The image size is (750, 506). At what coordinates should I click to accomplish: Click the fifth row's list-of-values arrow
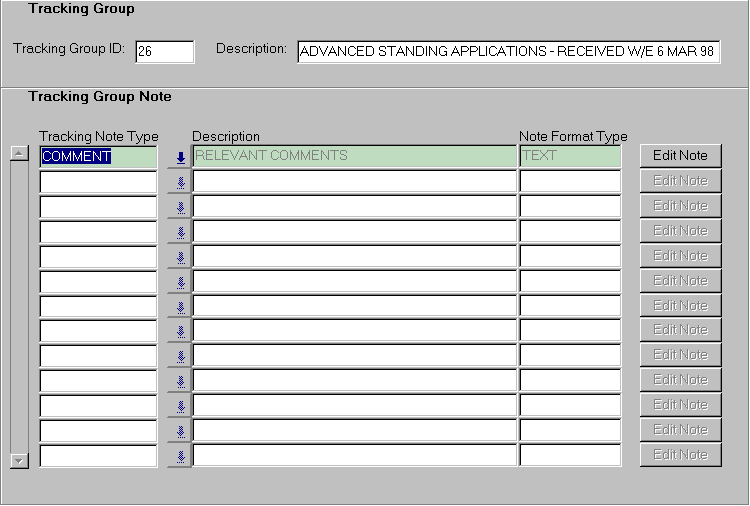coord(180,257)
